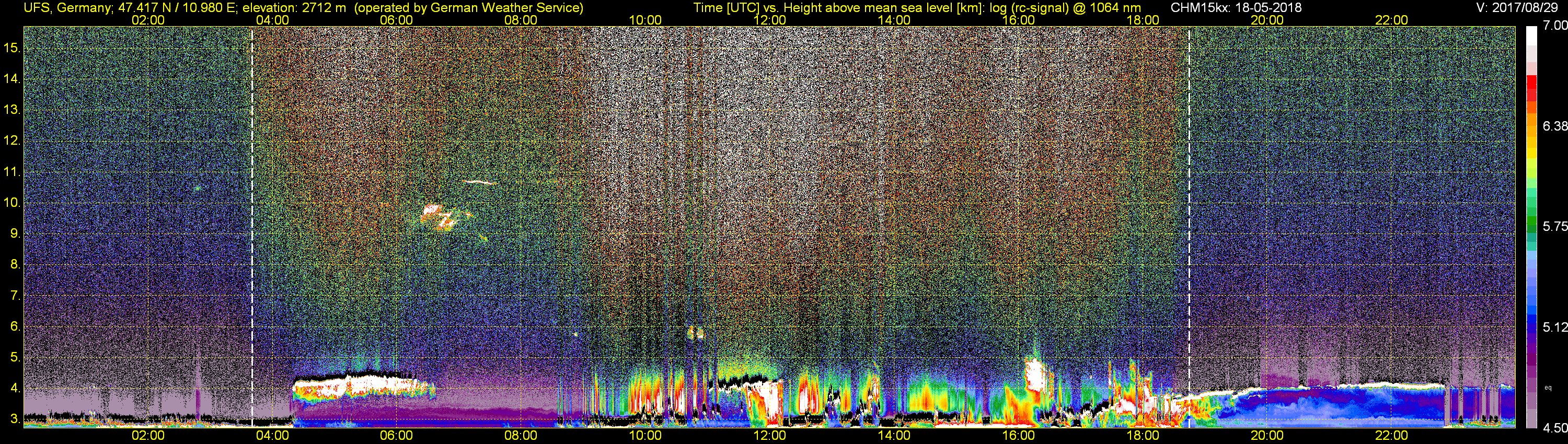Click the '5.75' color scale value
Screen dimensions: 1568x444
pyautogui.click(x=1554, y=226)
